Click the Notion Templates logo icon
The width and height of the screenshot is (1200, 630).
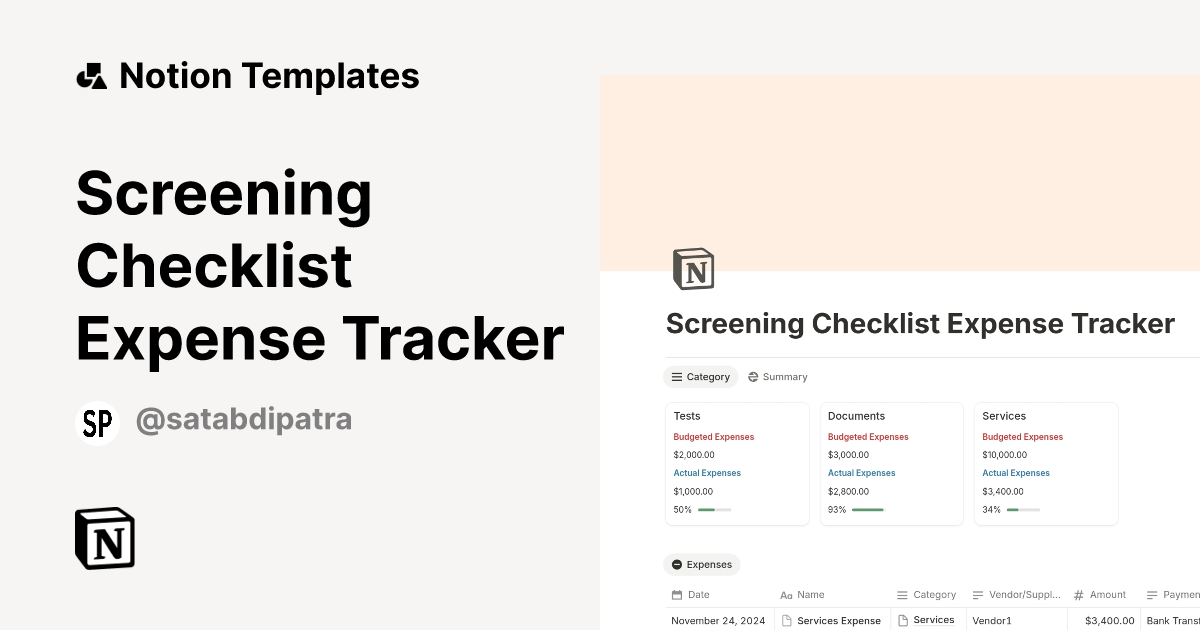(91, 75)
